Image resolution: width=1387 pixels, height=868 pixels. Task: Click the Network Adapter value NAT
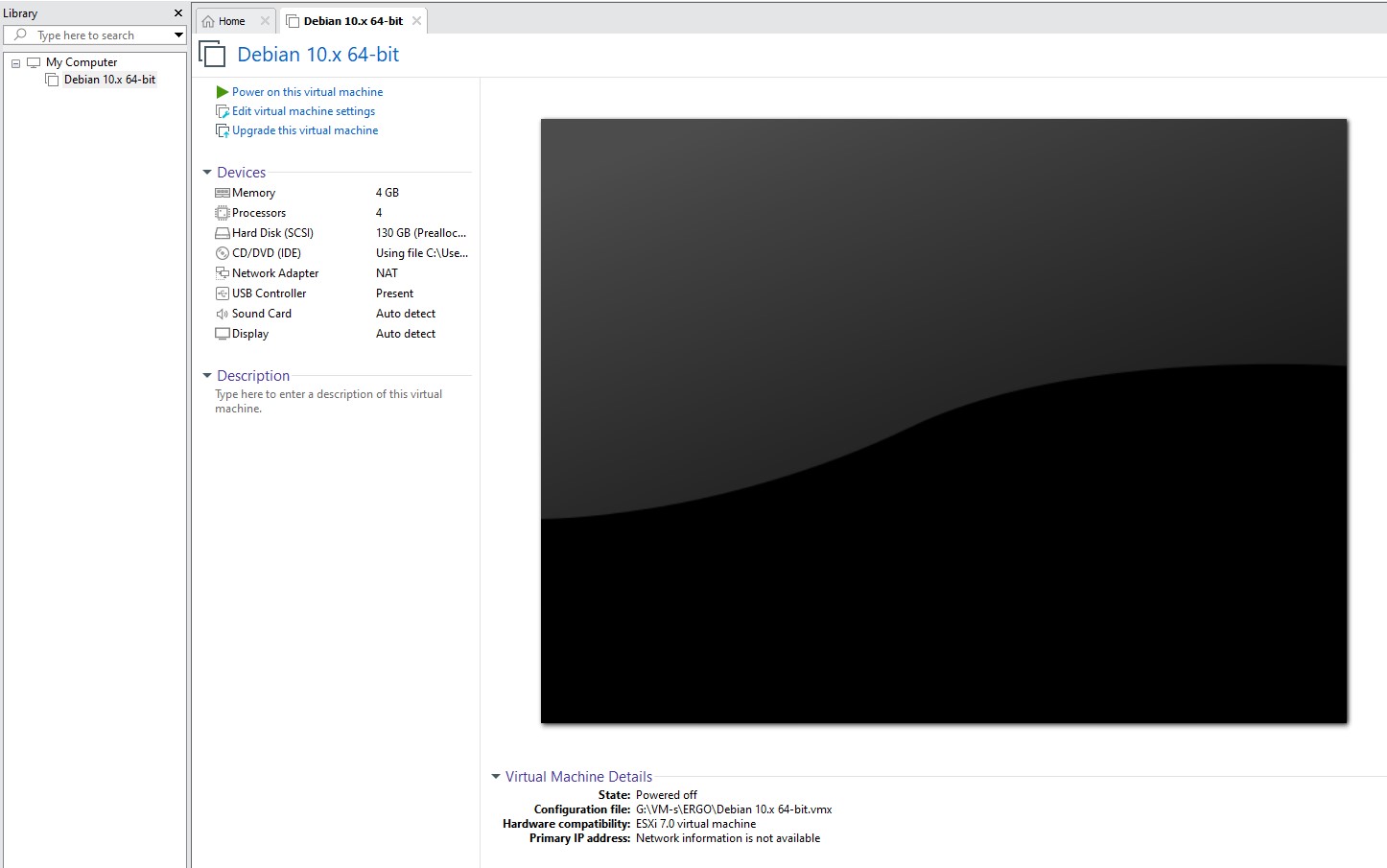387,273
